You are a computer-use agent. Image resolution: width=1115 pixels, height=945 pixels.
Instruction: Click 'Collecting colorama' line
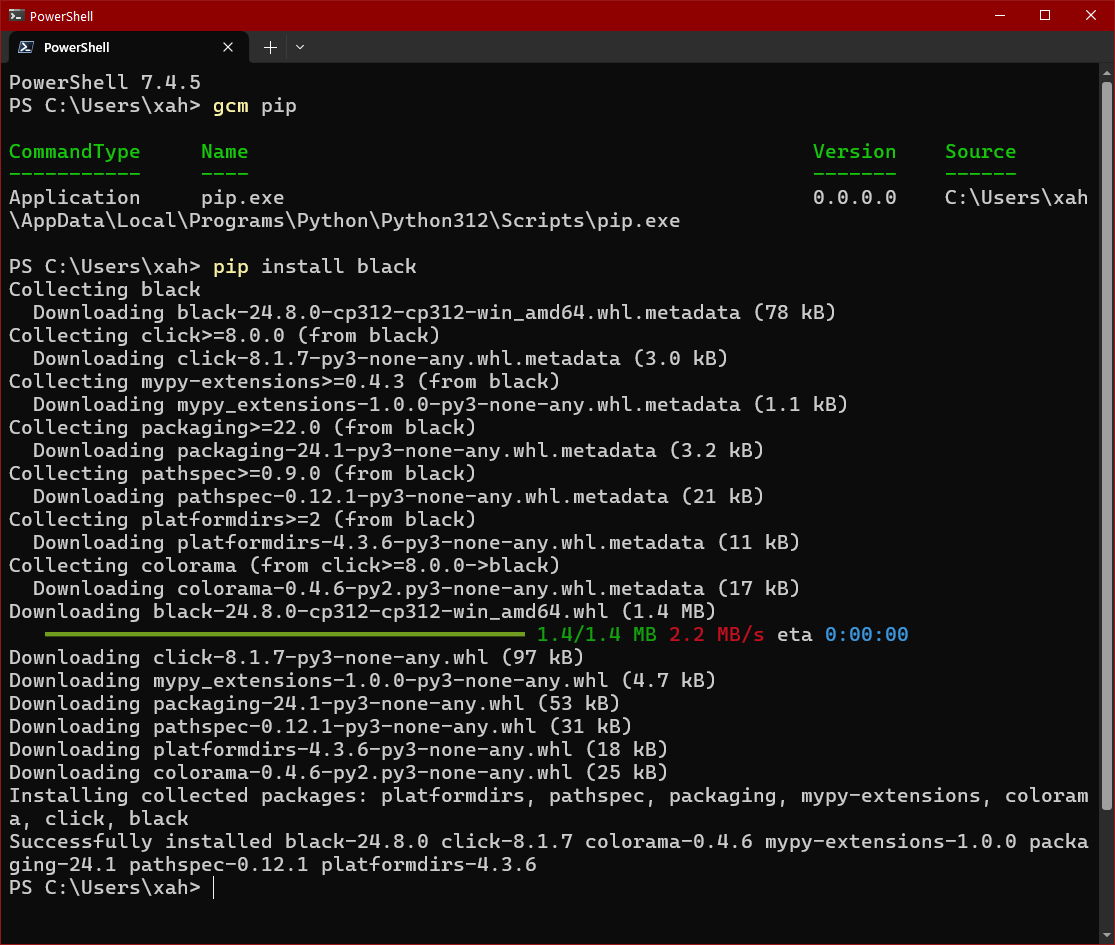pos(284,565)
